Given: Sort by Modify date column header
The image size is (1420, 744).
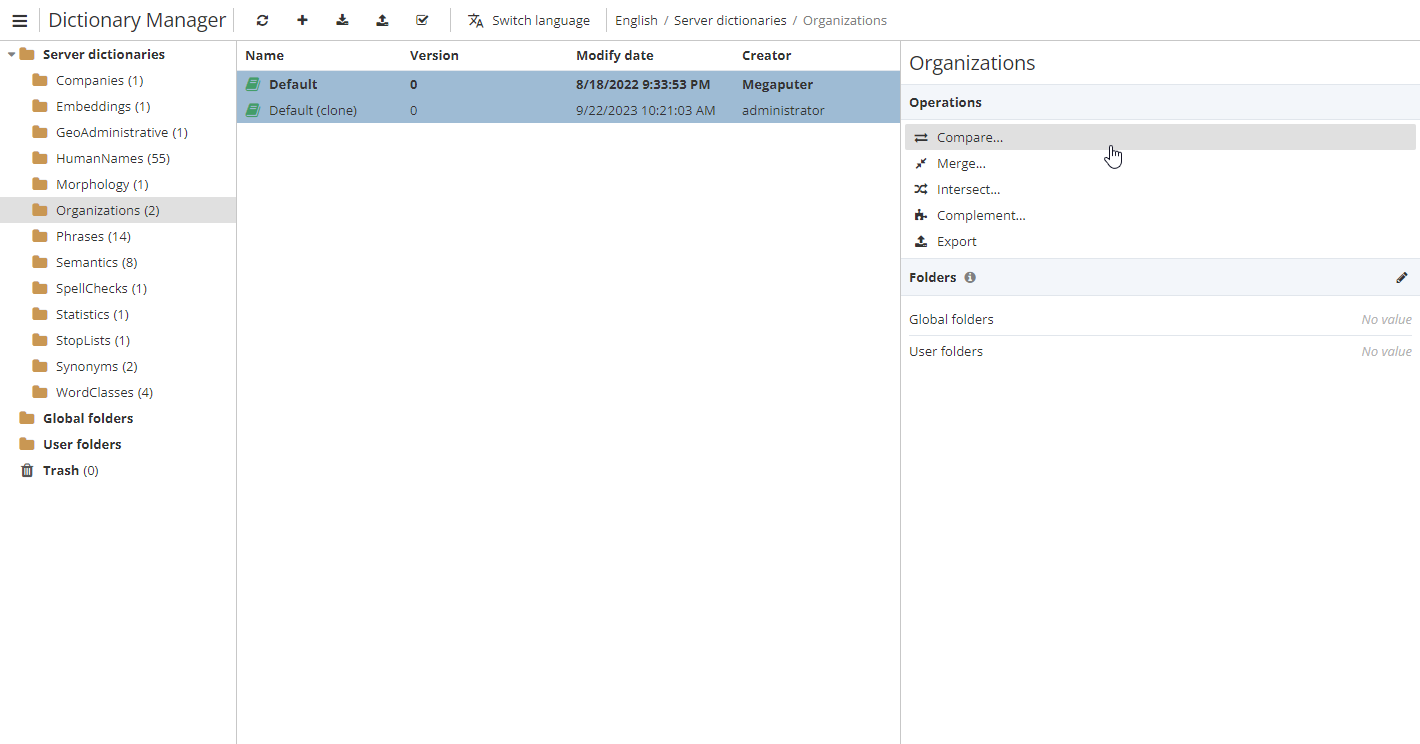Looking at the screenshot, I should (x=614, y=56).
